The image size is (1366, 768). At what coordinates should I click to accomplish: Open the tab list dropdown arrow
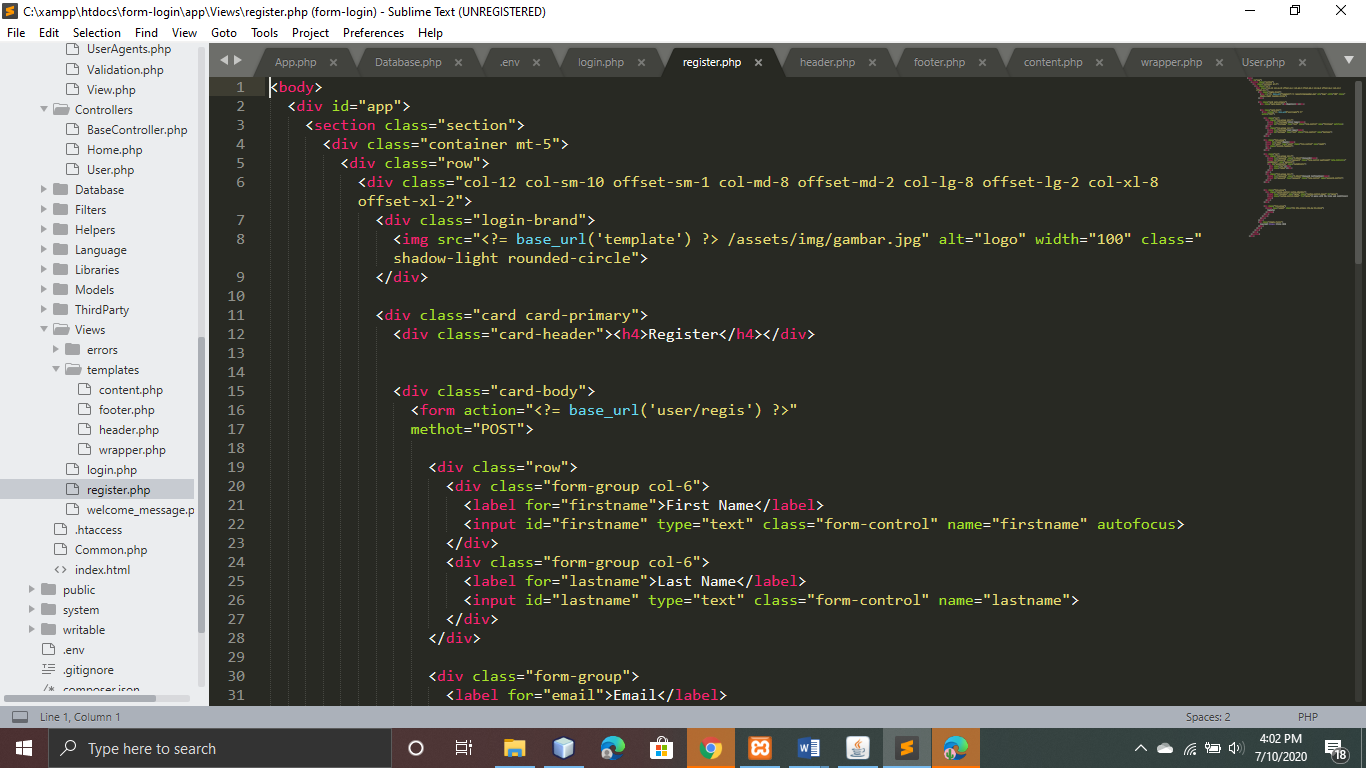coord(1348,62)
